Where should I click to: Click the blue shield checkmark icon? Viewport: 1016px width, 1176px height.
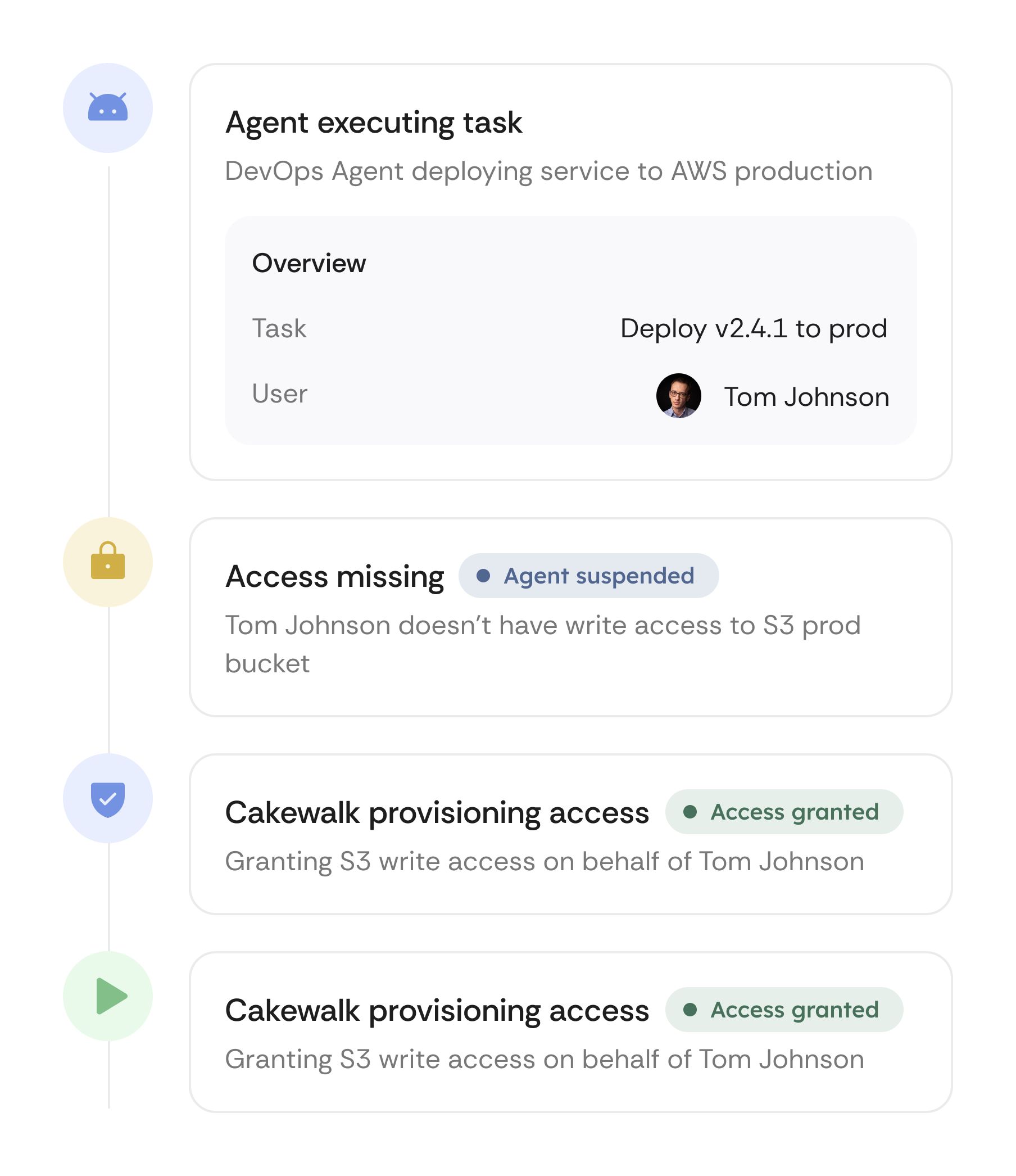pos(108,799)
